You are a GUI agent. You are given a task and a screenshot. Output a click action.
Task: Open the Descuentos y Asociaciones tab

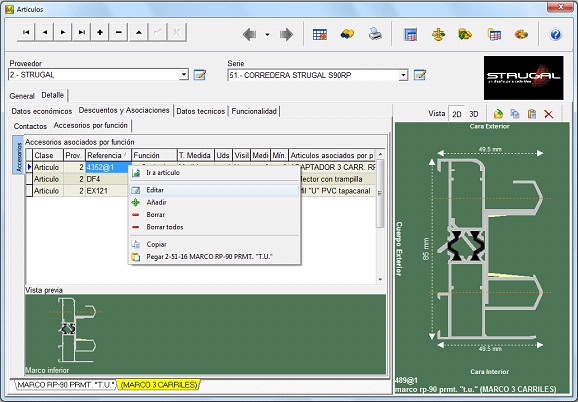point(124,110)
